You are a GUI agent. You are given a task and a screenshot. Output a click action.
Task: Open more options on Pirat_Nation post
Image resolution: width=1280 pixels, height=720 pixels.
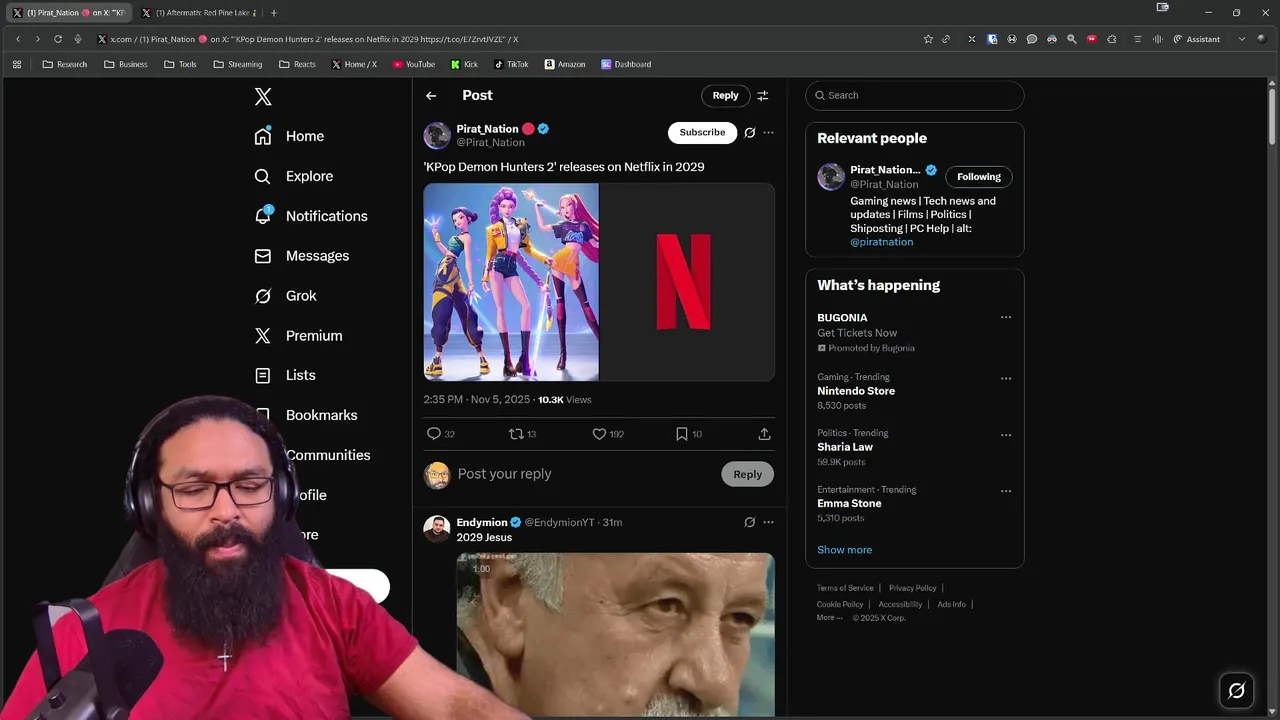point(768,132)
